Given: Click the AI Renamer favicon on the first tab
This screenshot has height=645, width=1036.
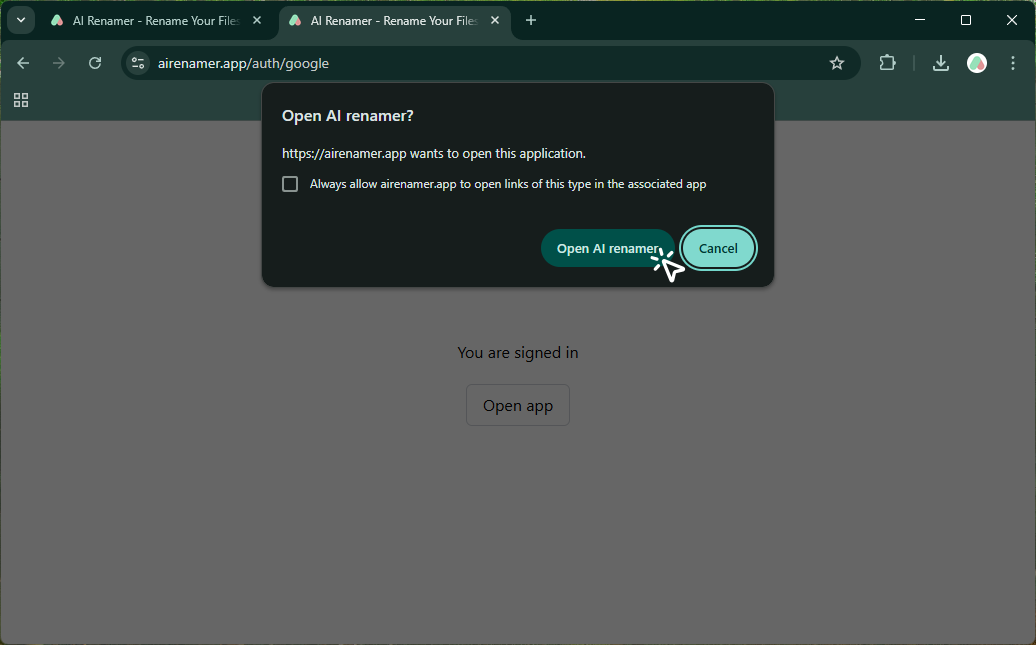Looking at the screenshot, I should point(57,19).
